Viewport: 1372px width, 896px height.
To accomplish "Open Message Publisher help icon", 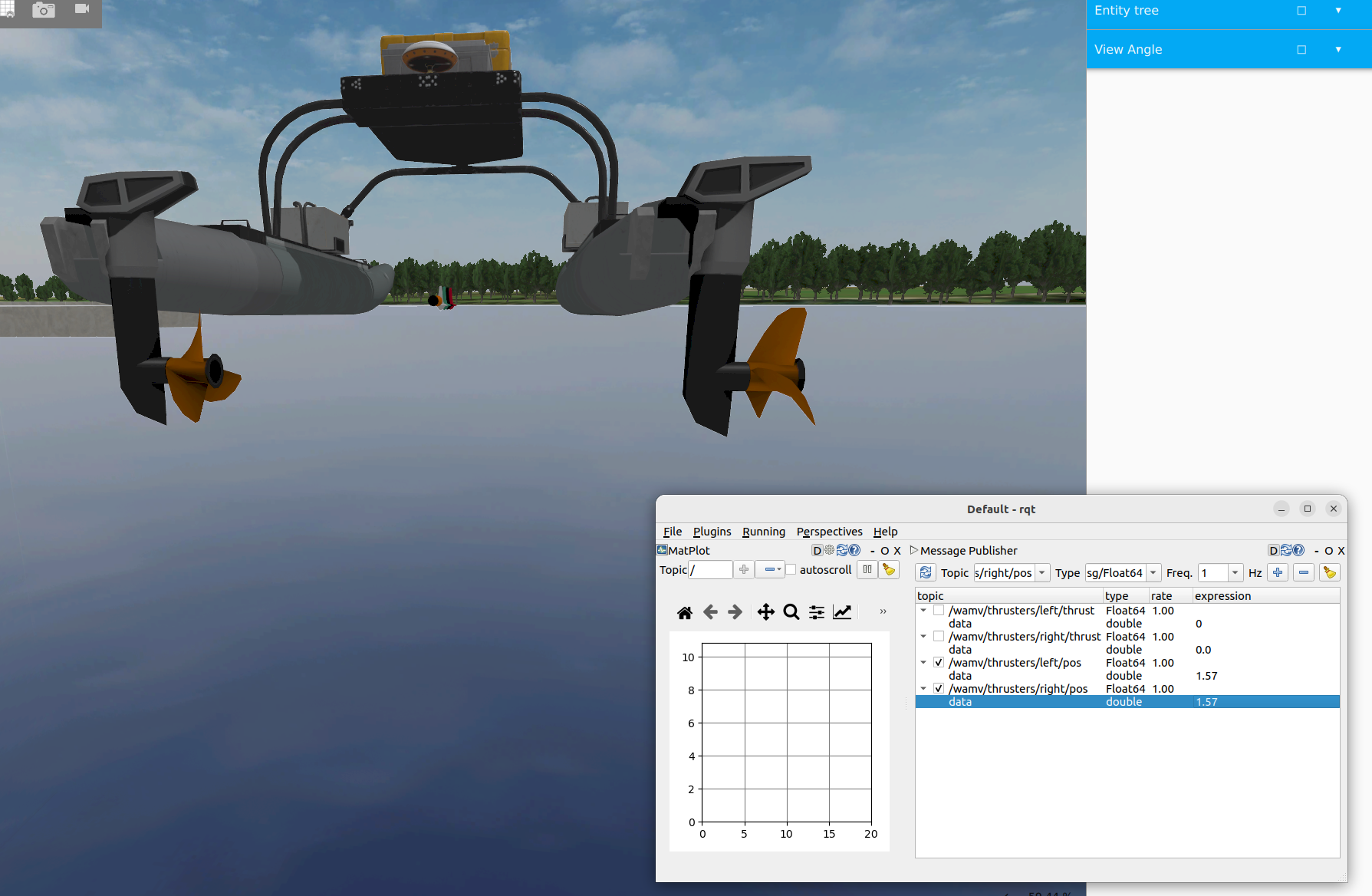I will point(1298,551).
